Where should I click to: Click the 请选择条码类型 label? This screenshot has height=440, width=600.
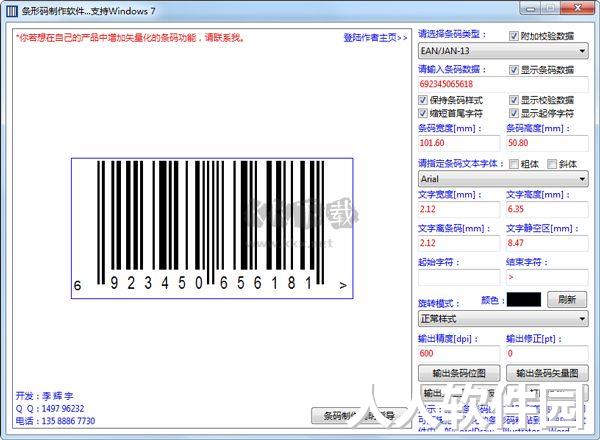click(452, 34)
